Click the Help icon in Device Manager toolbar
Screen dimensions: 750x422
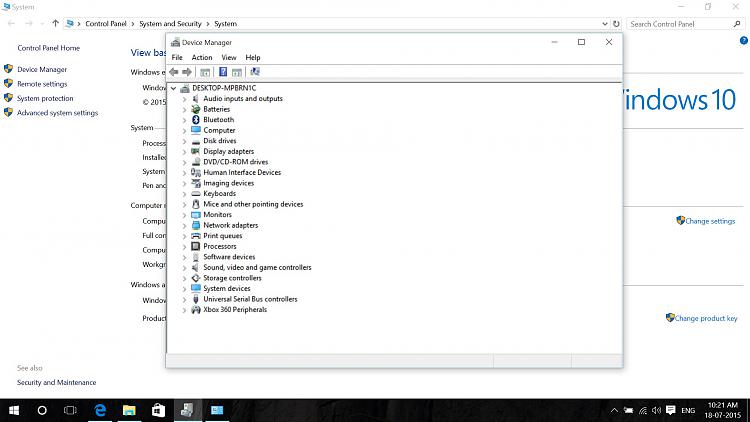[x=223, y=72]
